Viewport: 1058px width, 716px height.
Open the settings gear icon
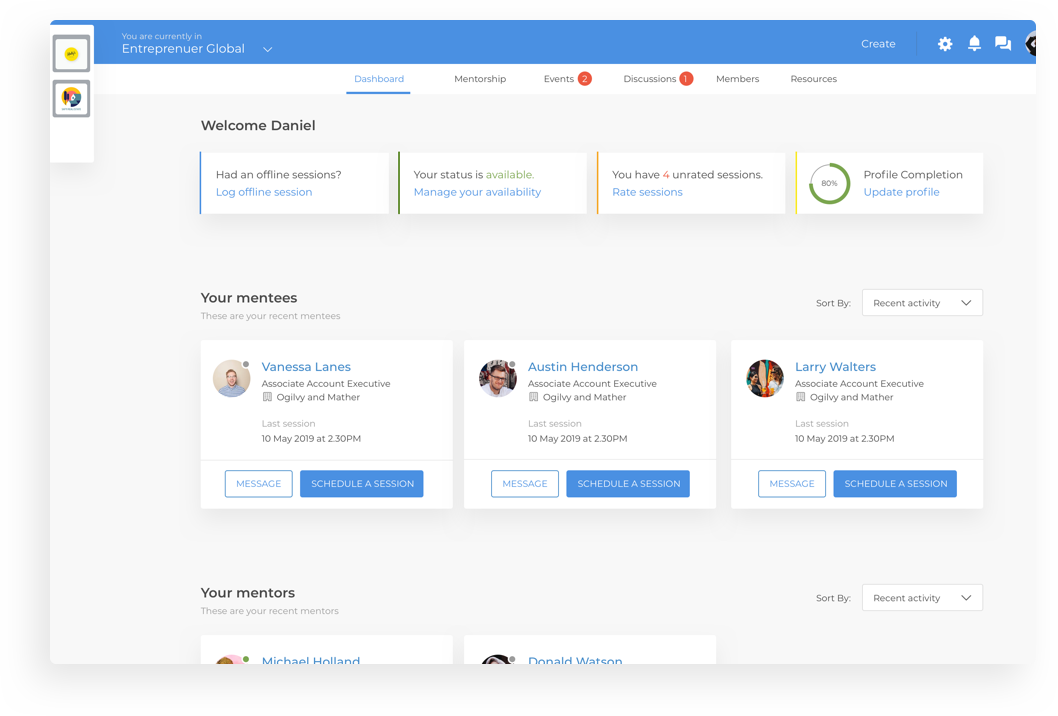[945, 44]
